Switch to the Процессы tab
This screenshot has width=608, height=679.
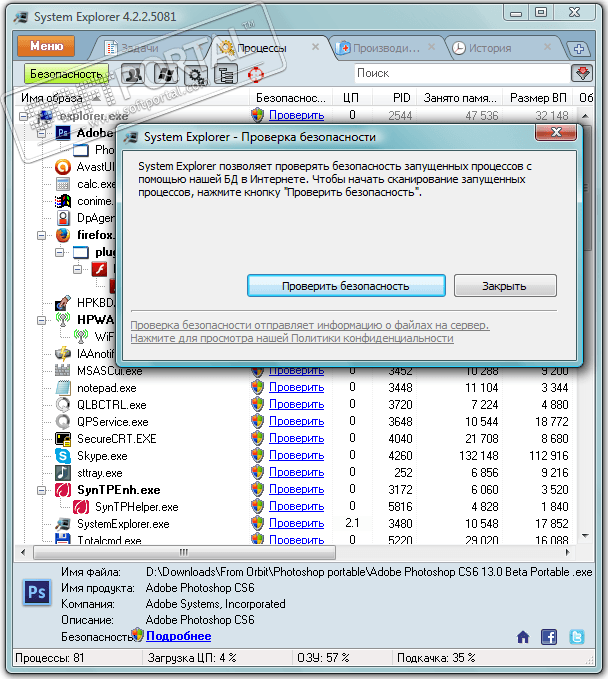262,48
